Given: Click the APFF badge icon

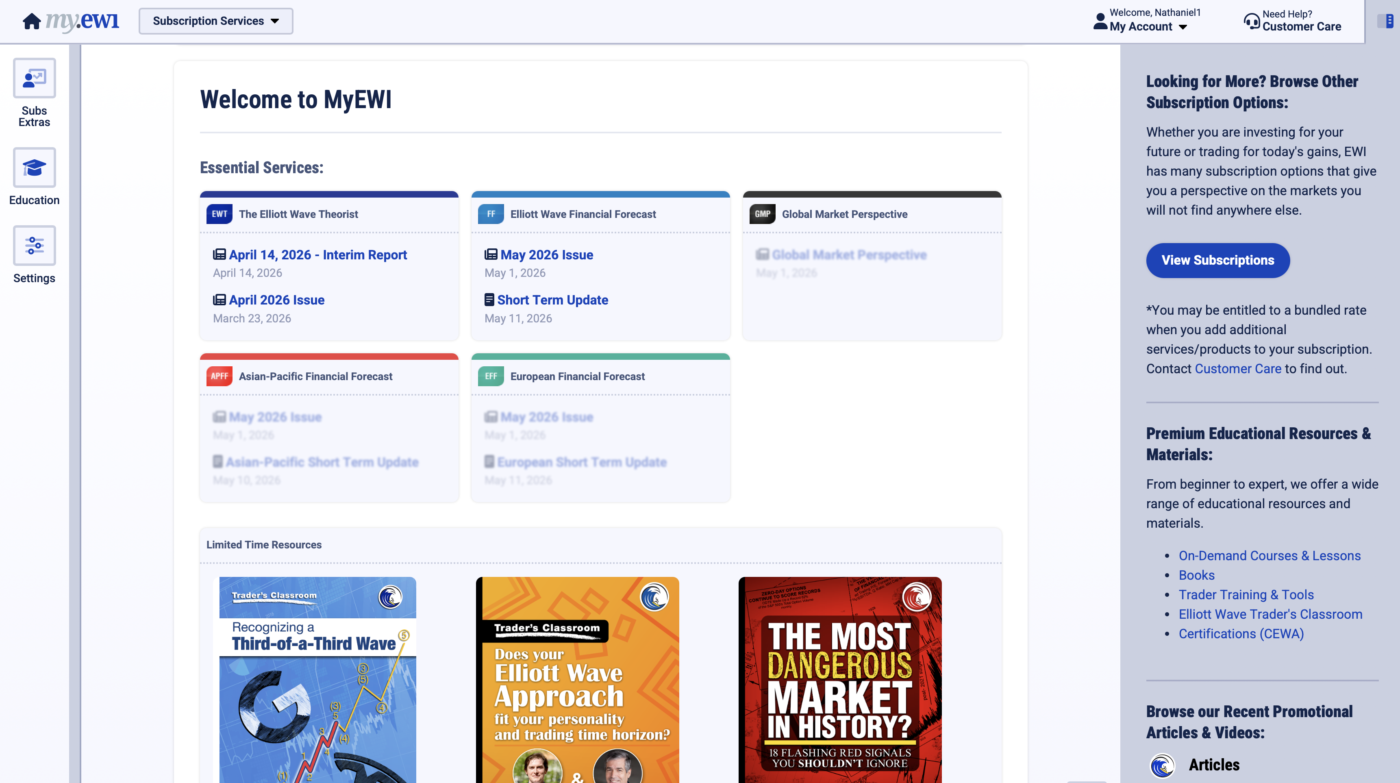Looking at the screenshot, I should coord(220,376).
